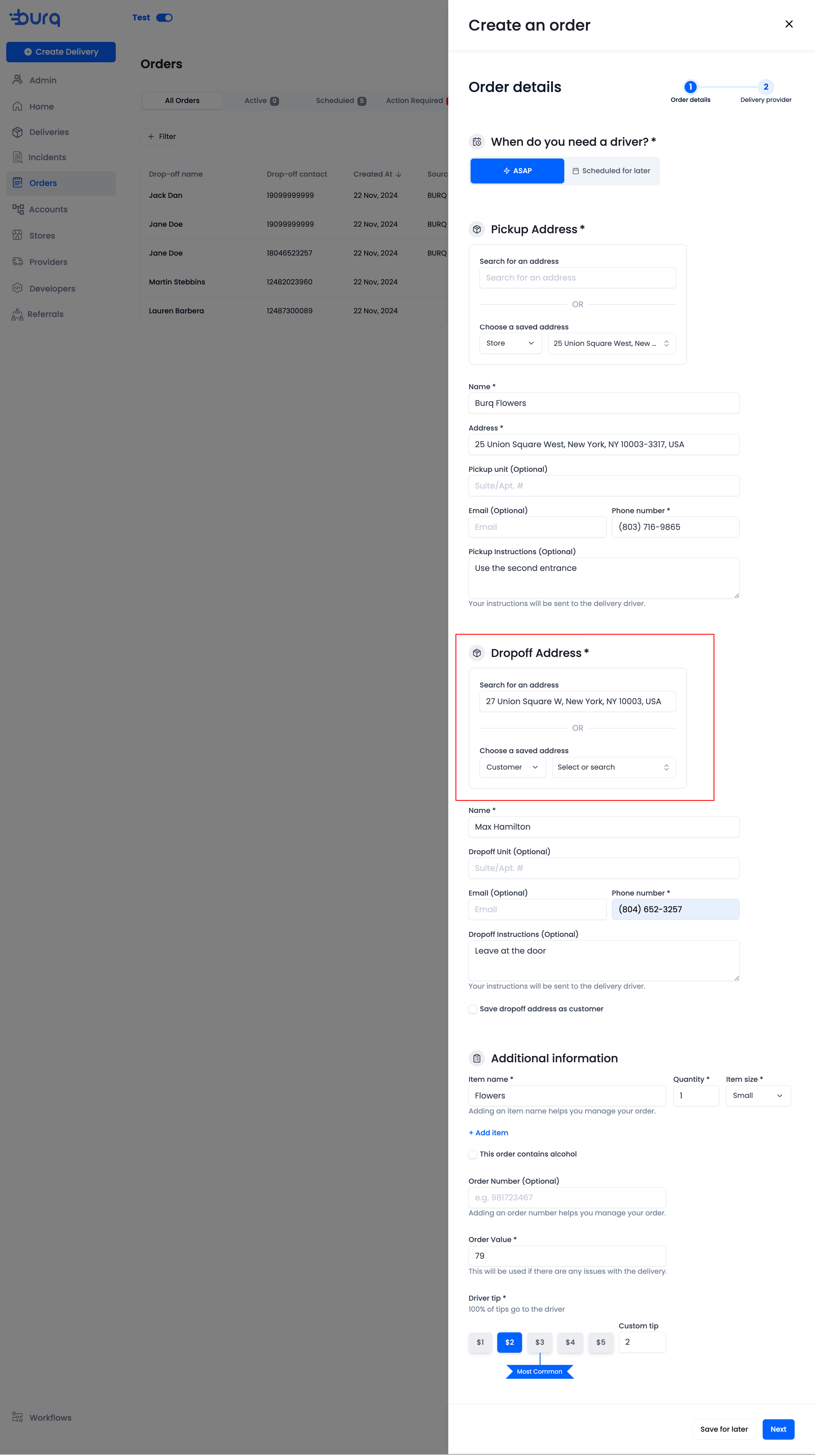Expand the Item size Small dropdown
The width and height of the screenshot is (815, 1456).
click(x=758, y=1095)
